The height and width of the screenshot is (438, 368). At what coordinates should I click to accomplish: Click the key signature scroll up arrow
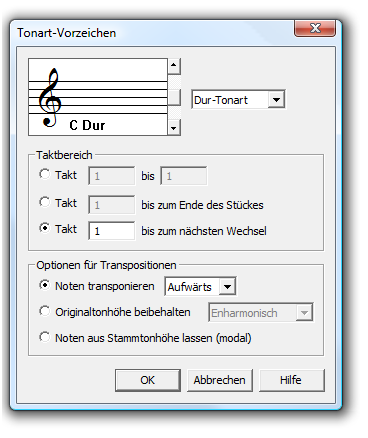click(x=174, y=66)
